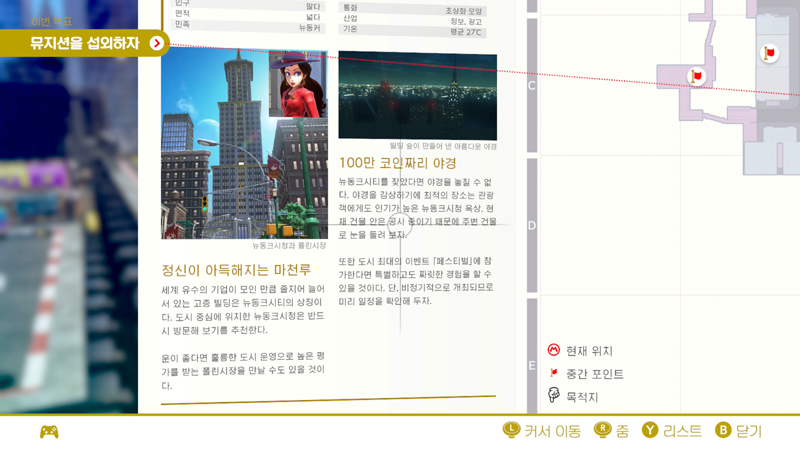The image size is (800, 450).
Task: Click the caption 빌딩 숲이 만들어 낸 아름다운 야경
Action: click(x=443, y=146)
